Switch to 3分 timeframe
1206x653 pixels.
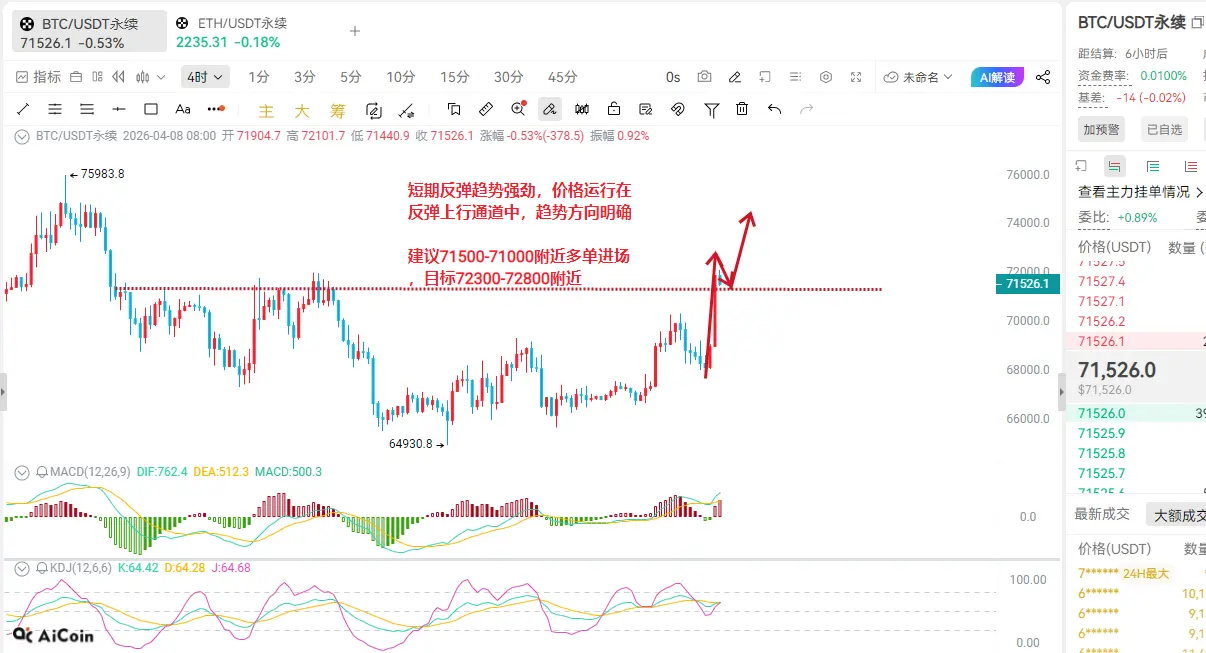[x=305, y=77]
